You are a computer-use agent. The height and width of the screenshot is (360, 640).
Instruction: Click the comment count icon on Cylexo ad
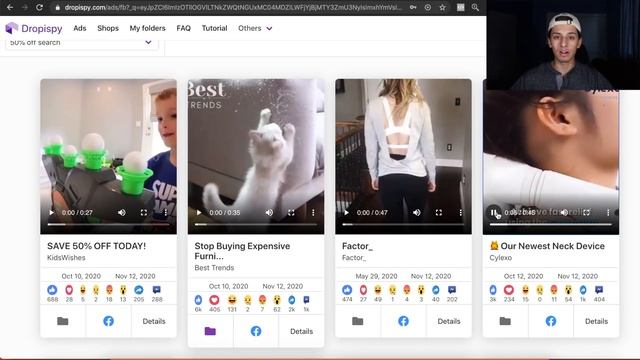coord(599,290)
